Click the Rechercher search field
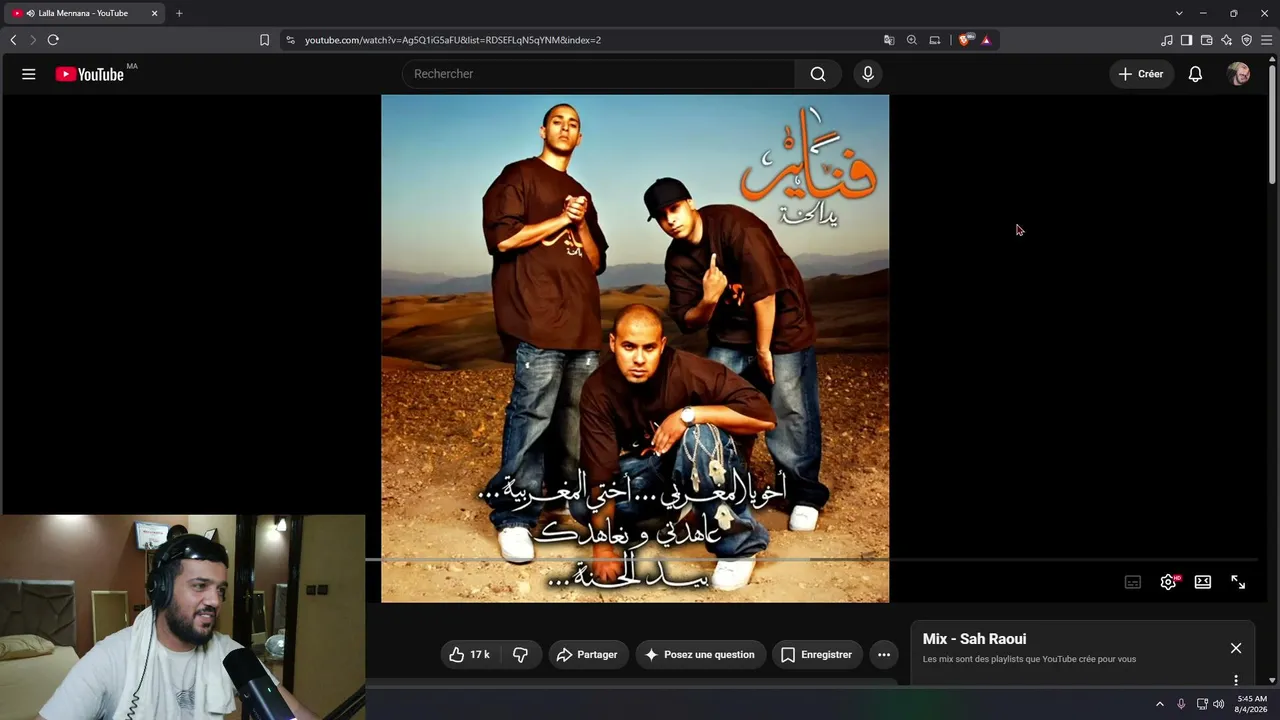 [599, 74]
